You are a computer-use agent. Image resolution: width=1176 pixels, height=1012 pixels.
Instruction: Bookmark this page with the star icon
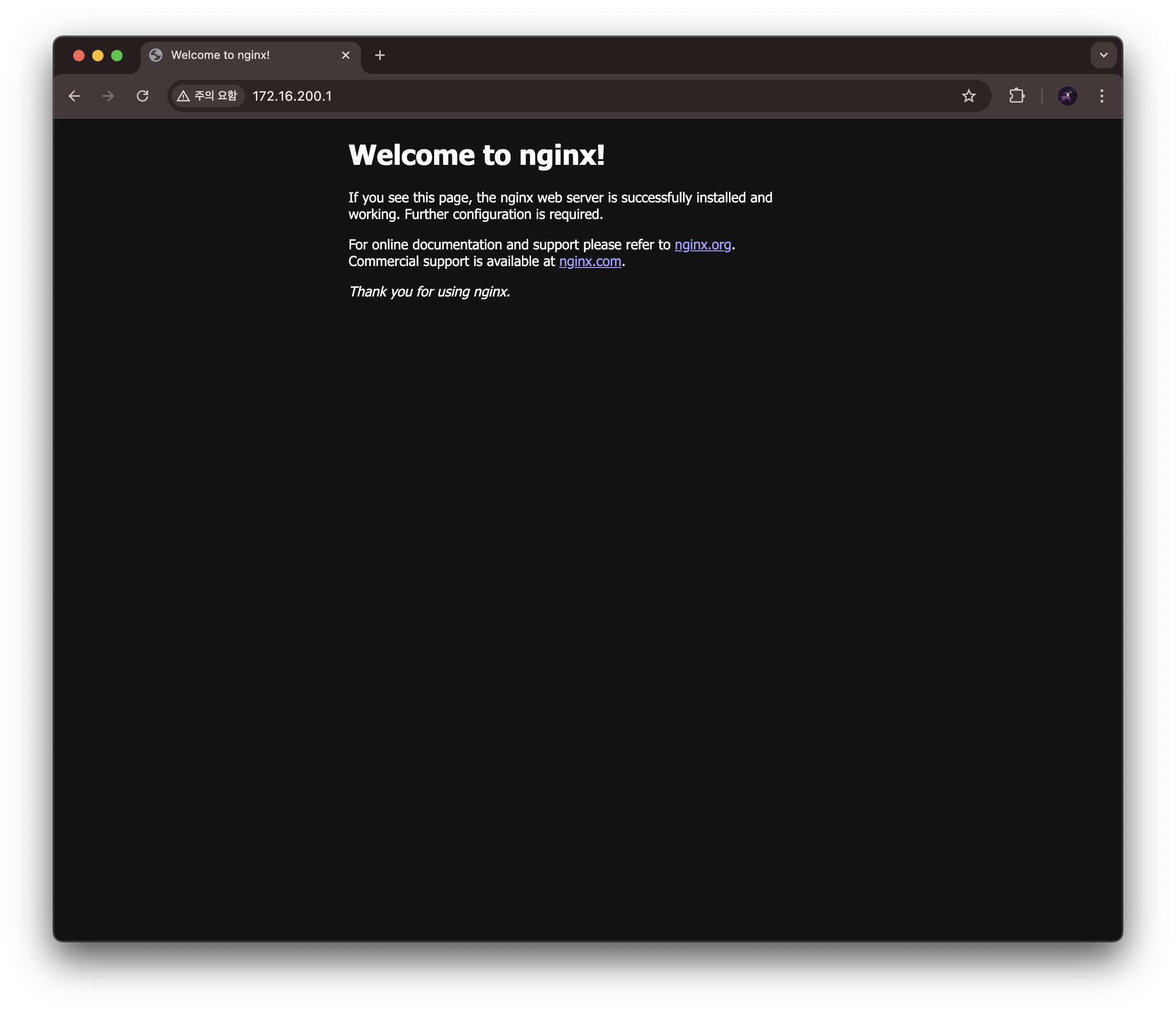point(968,96)
